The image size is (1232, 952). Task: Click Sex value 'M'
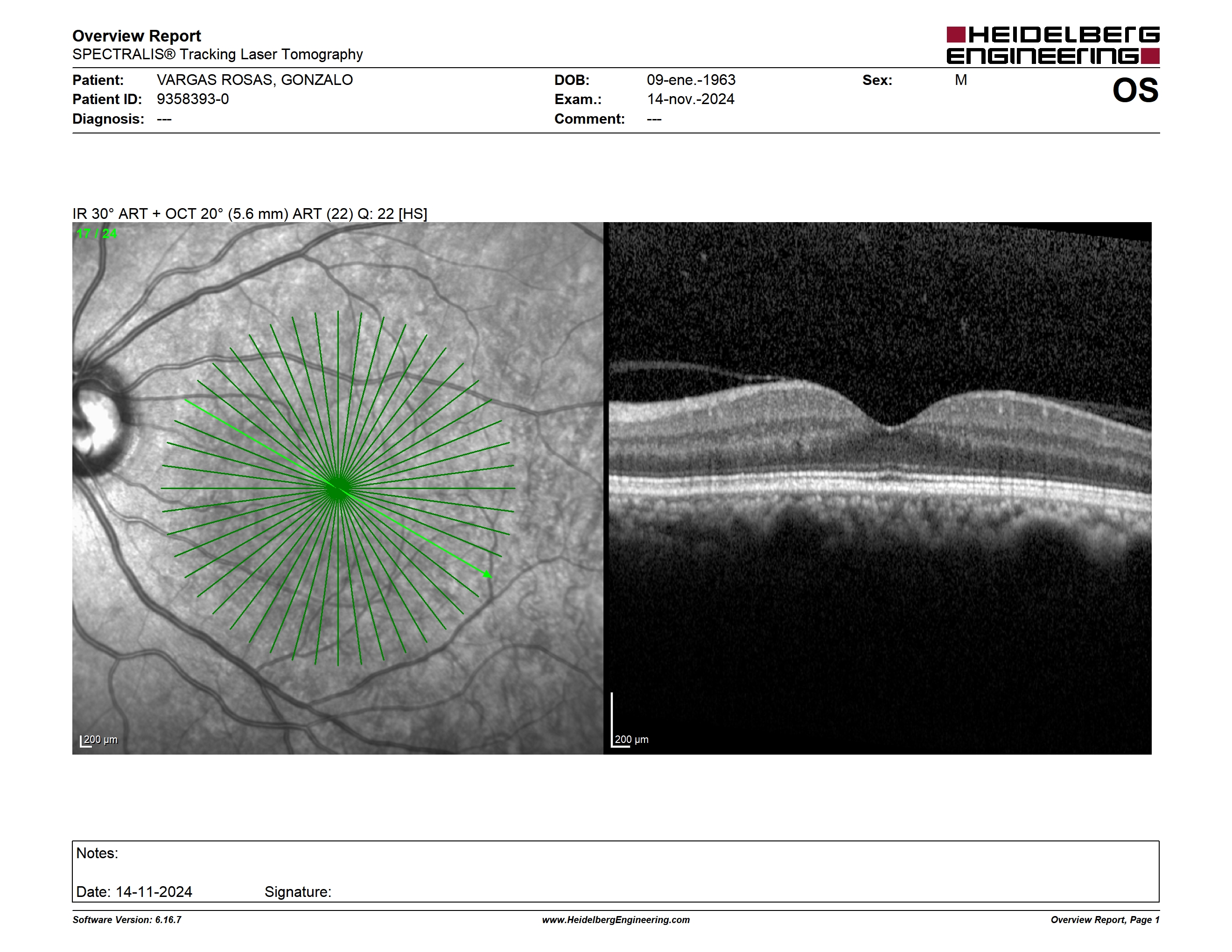(x=961, y=80)
